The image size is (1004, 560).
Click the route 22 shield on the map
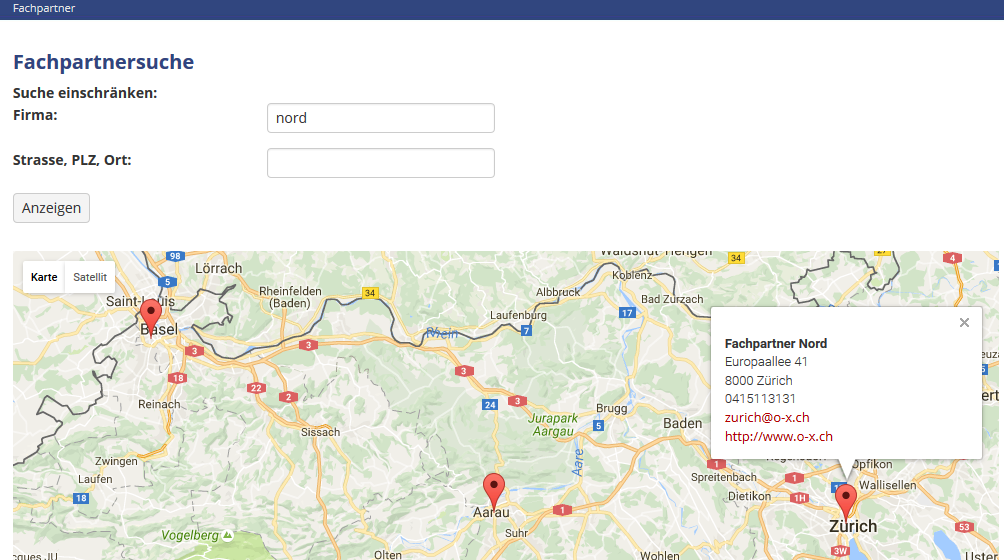click(x=256, y=388)
